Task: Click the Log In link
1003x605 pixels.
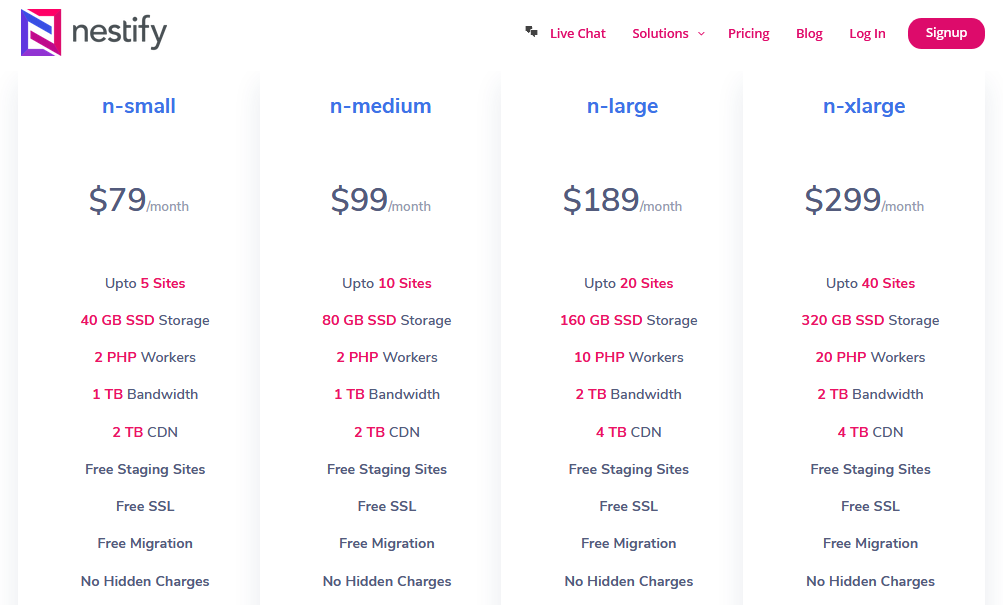Action: [866, 33]
